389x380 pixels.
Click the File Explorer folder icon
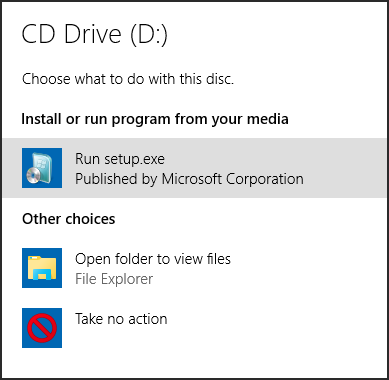[x=42, y=268]
